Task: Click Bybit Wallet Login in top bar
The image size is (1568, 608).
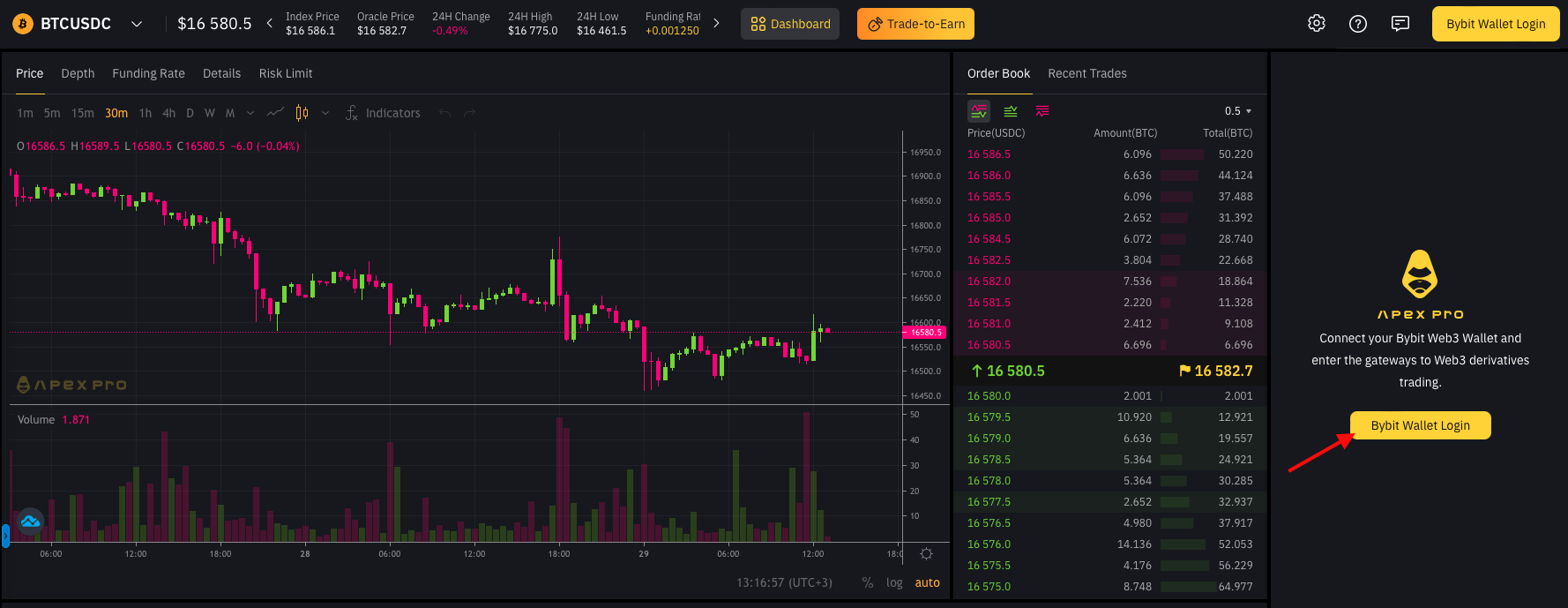Action: (1496, 24)
